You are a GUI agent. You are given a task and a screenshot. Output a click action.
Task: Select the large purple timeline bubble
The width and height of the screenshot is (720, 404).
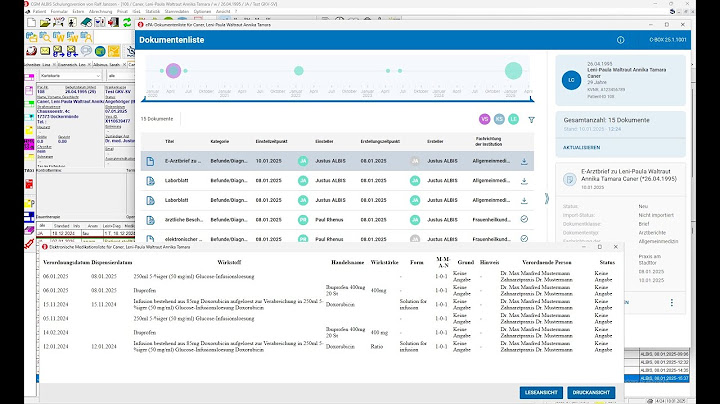click(173, 71)
